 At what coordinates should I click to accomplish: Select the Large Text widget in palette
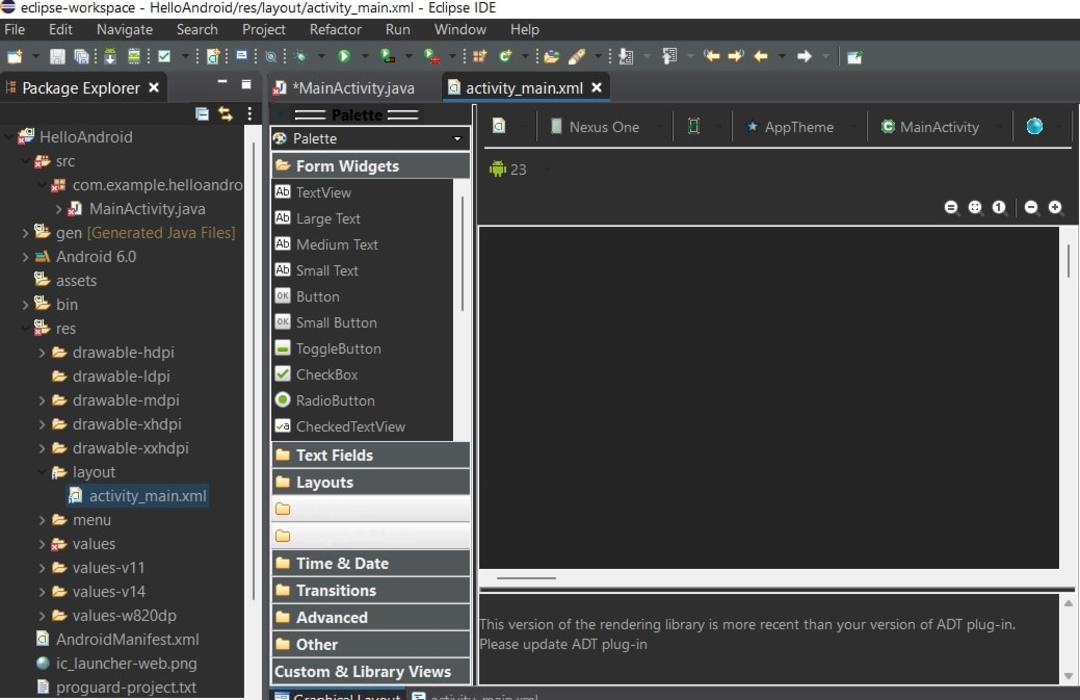[x=363, y=218]
